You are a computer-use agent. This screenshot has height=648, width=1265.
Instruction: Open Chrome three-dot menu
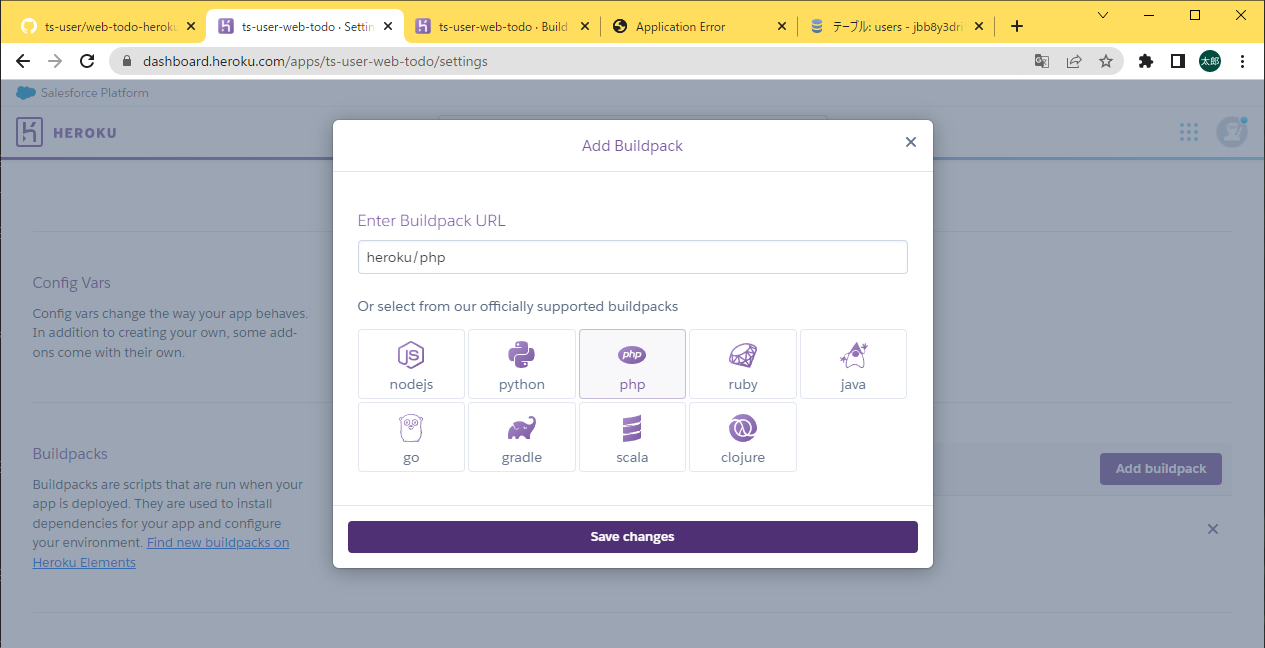point(1243,61)
